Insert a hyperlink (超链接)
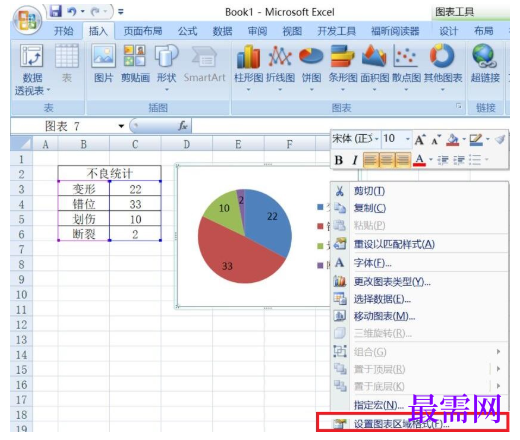Viewport: 520px width, 440px height. point(485,63)
